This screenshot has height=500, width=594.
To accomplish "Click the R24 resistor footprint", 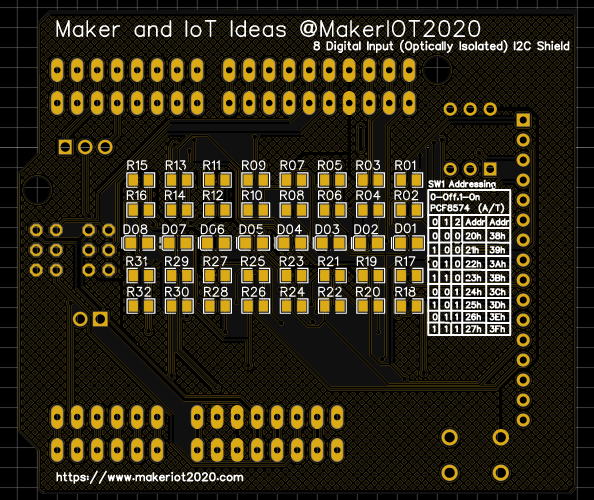I will coord(294,306).
